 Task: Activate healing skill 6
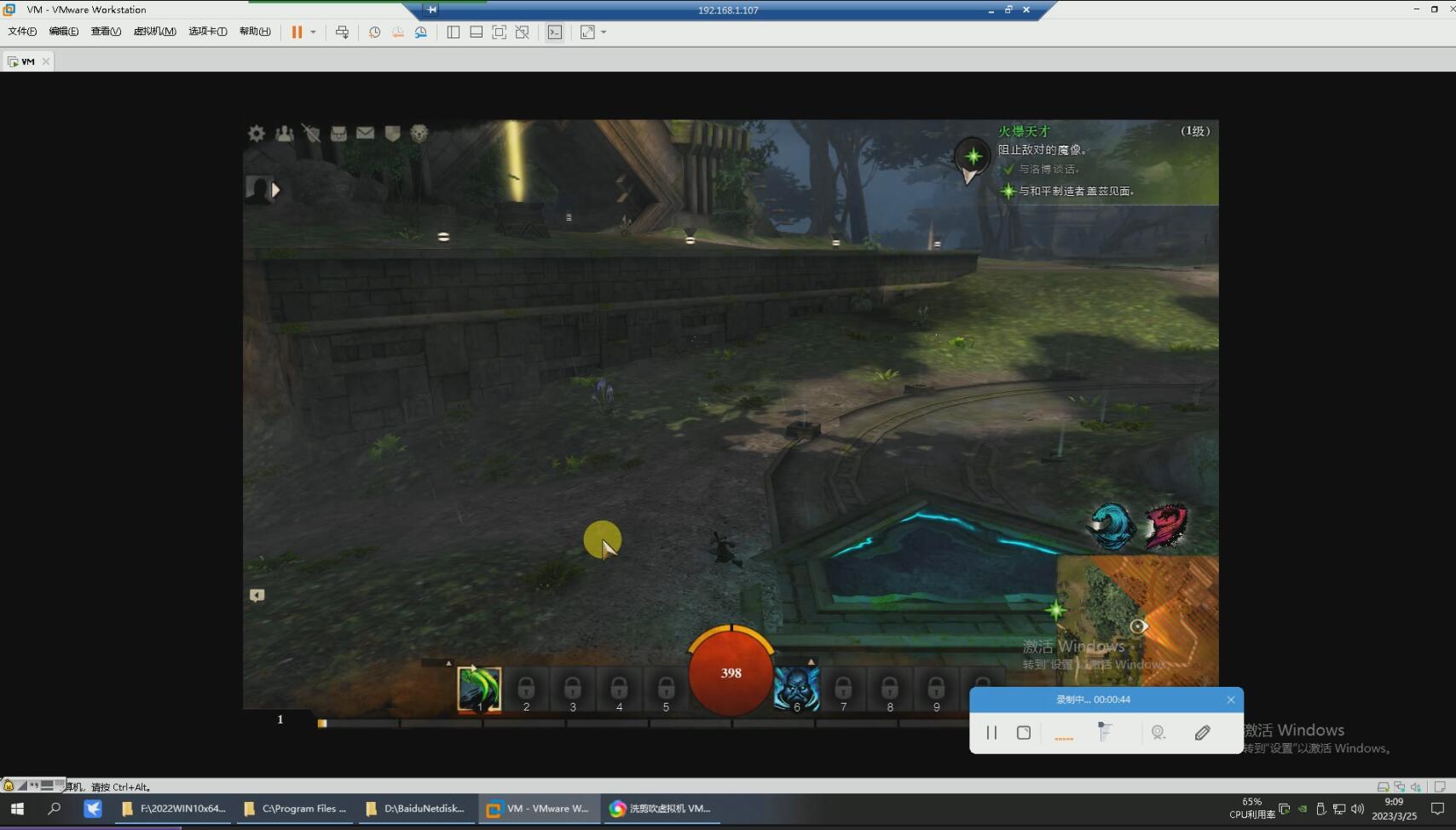(797, 689)
